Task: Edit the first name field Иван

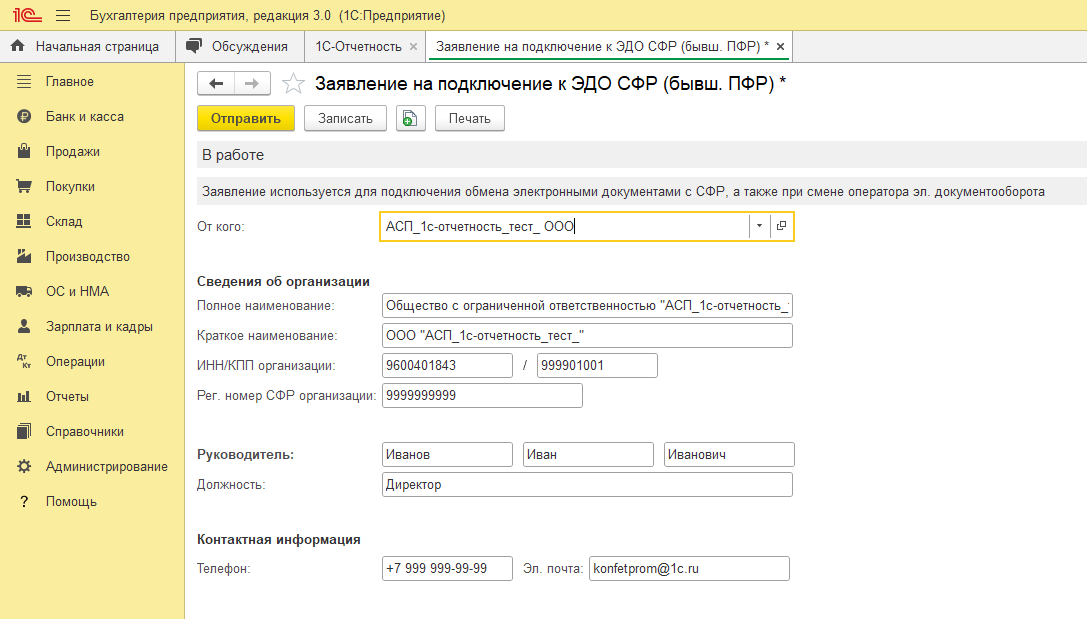Action: [x=588, y=455]
